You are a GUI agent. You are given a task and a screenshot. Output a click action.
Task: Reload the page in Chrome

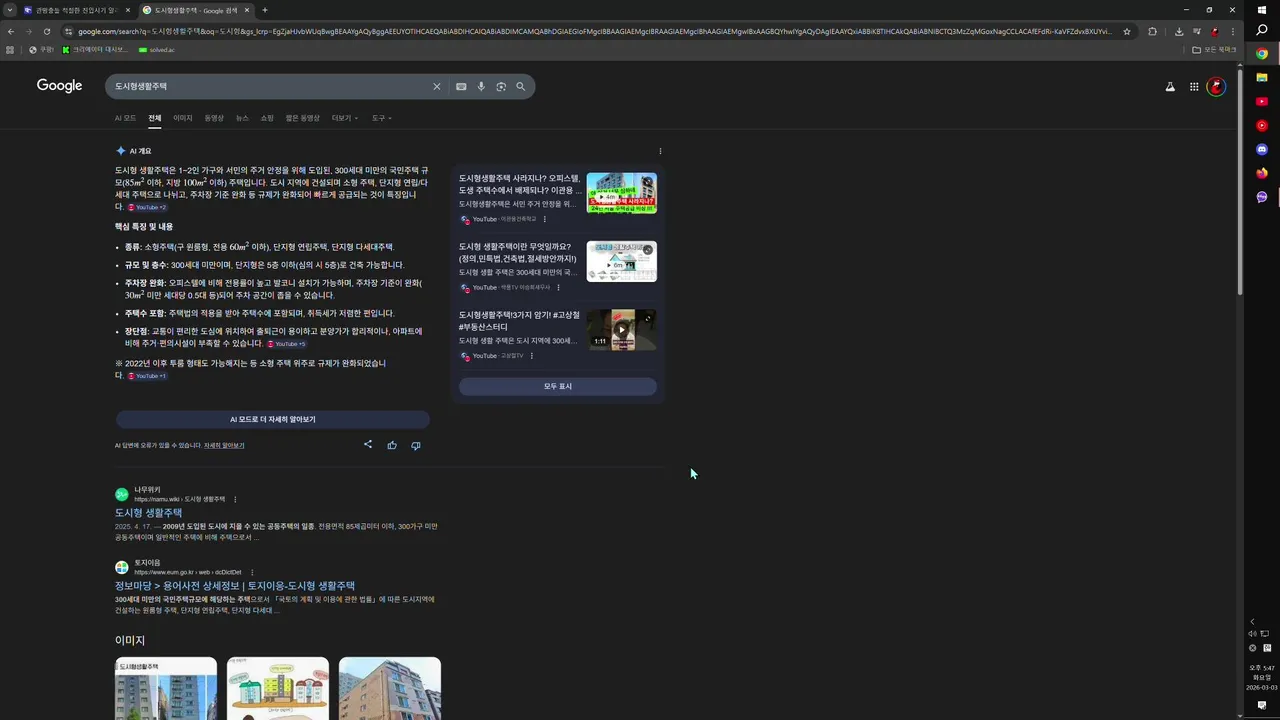[x=47, y=31]
